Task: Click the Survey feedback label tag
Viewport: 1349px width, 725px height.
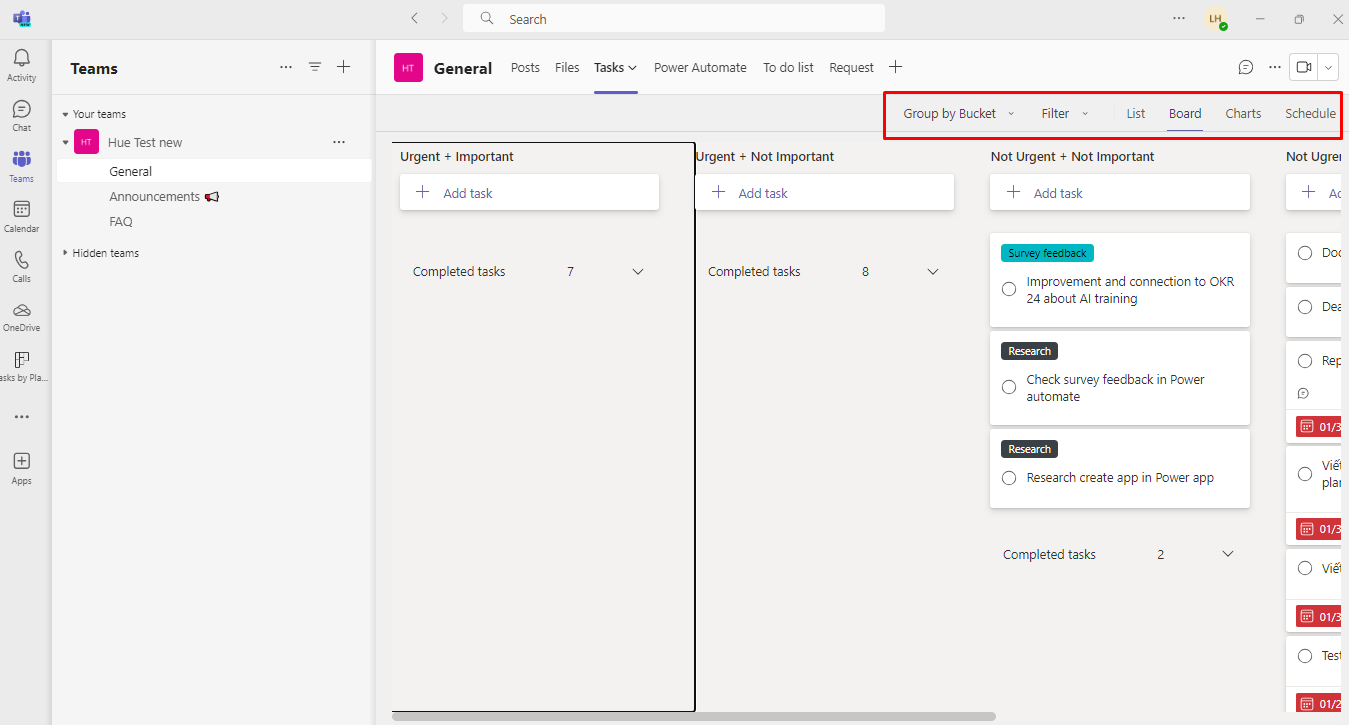Action: tap(1047, 254)
